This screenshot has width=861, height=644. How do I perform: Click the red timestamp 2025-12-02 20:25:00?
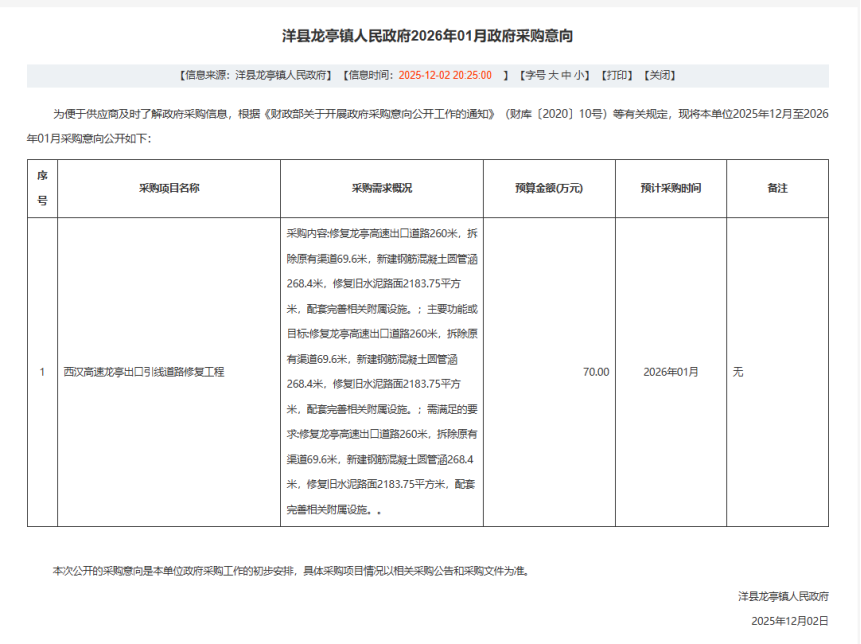(x=445, y=75)
